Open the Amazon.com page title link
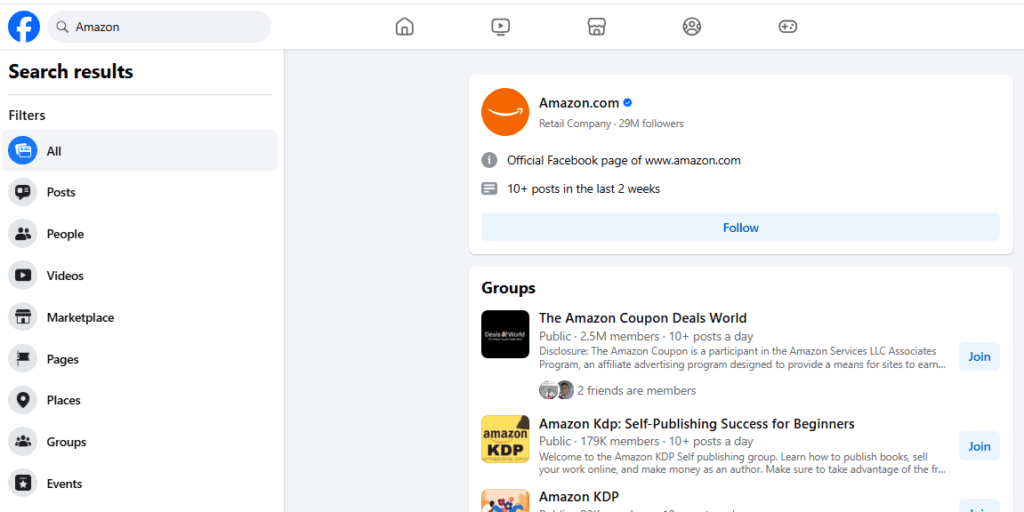1024x512 pixels. point(579,103)
